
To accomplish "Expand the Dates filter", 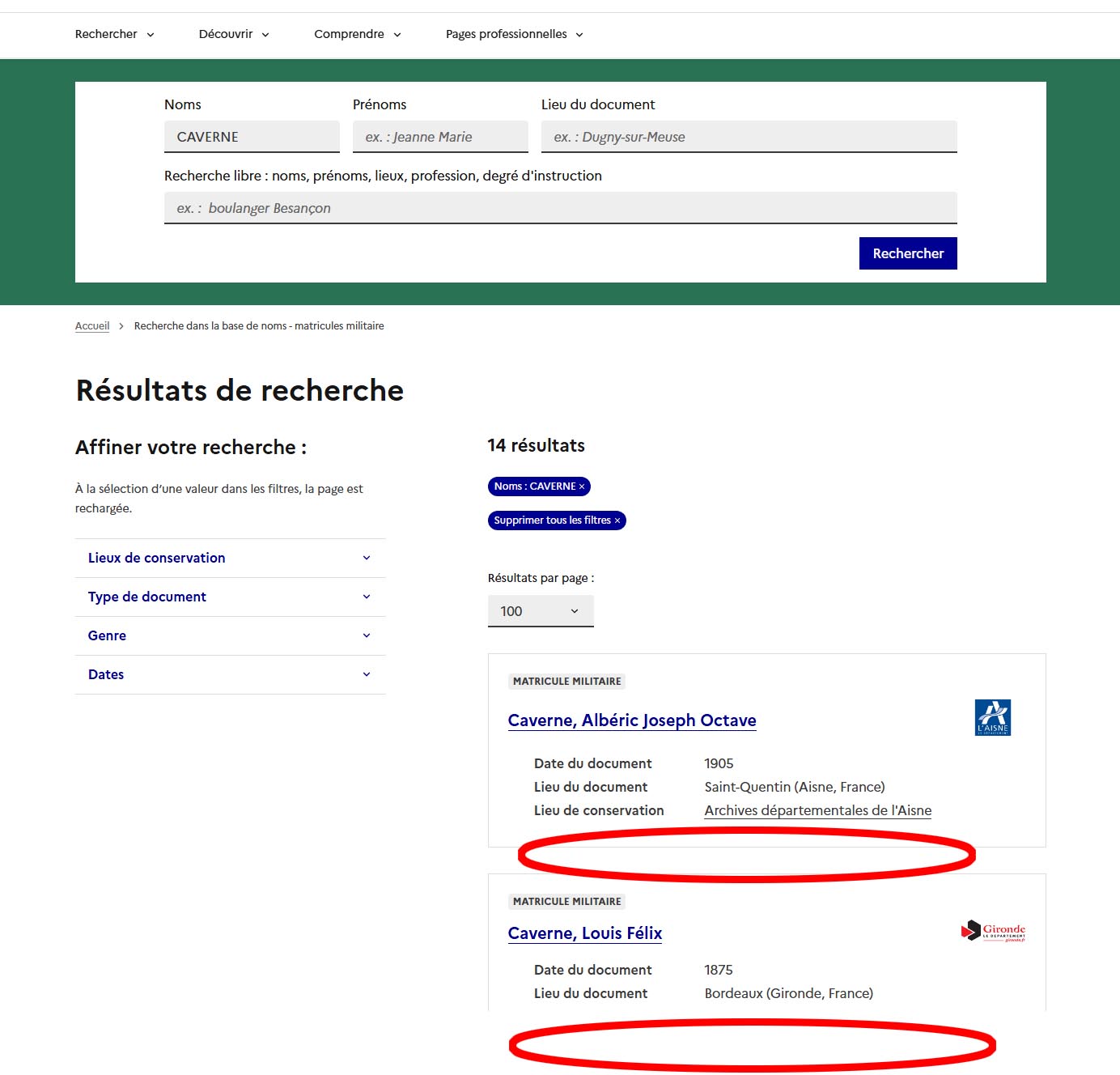I will coord(230,674).
